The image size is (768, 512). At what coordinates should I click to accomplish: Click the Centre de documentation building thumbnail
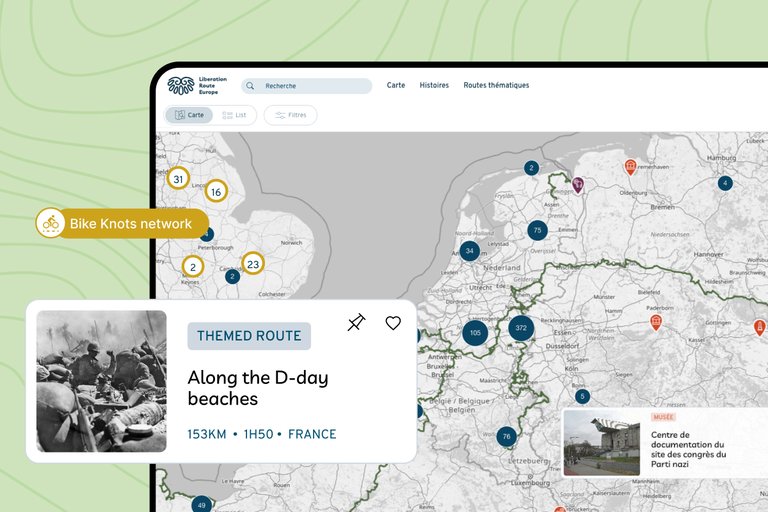click(x=602, y=443)
